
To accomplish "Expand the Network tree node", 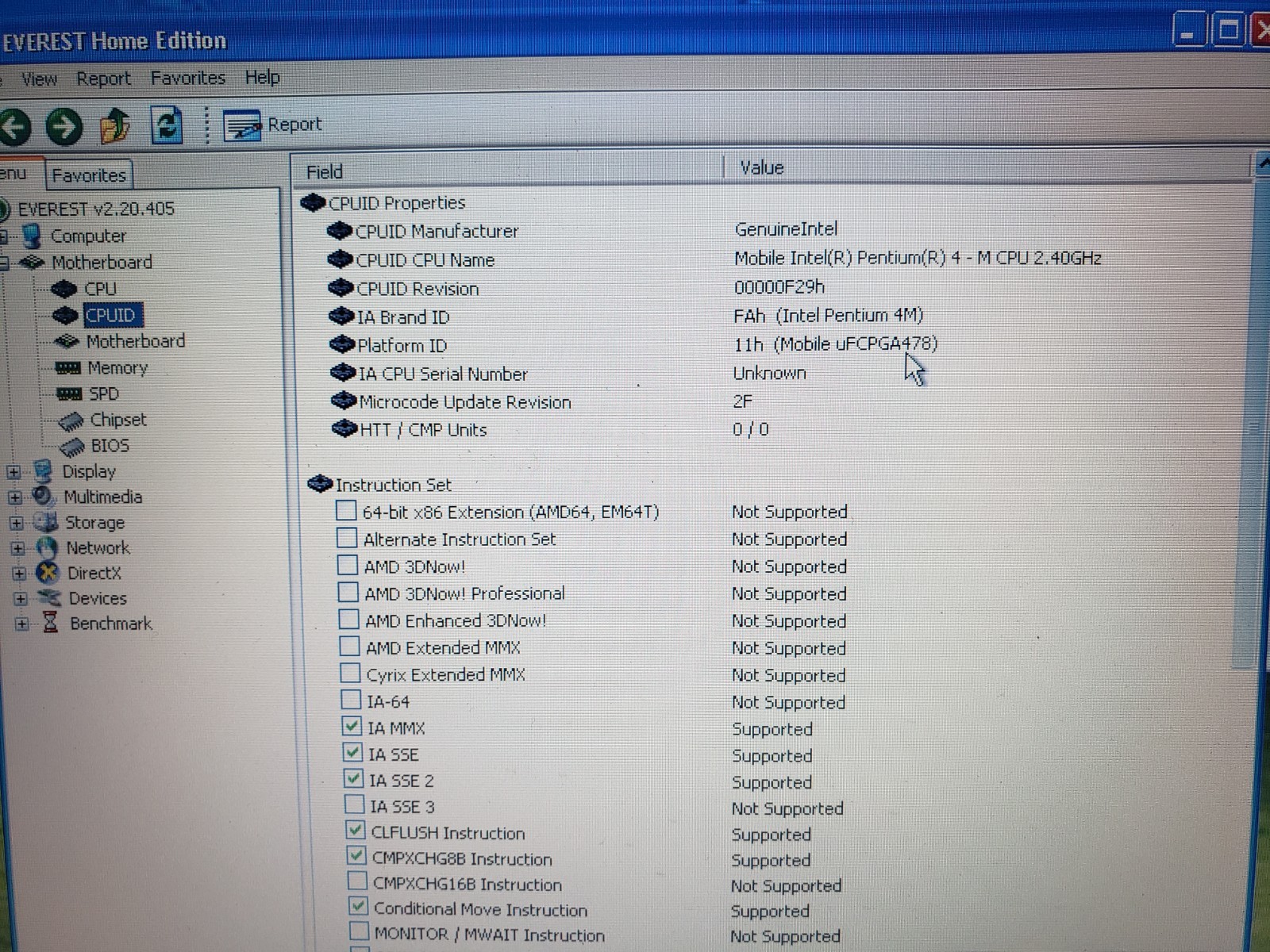I will tap(18, 549).
